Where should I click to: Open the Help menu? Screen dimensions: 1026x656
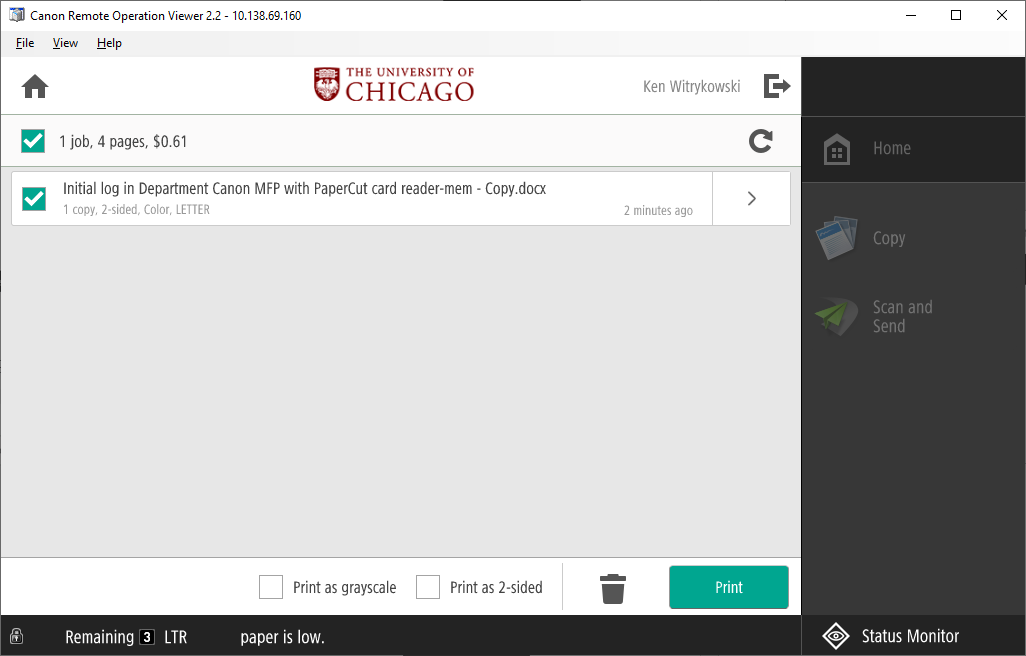pos(109,43)
